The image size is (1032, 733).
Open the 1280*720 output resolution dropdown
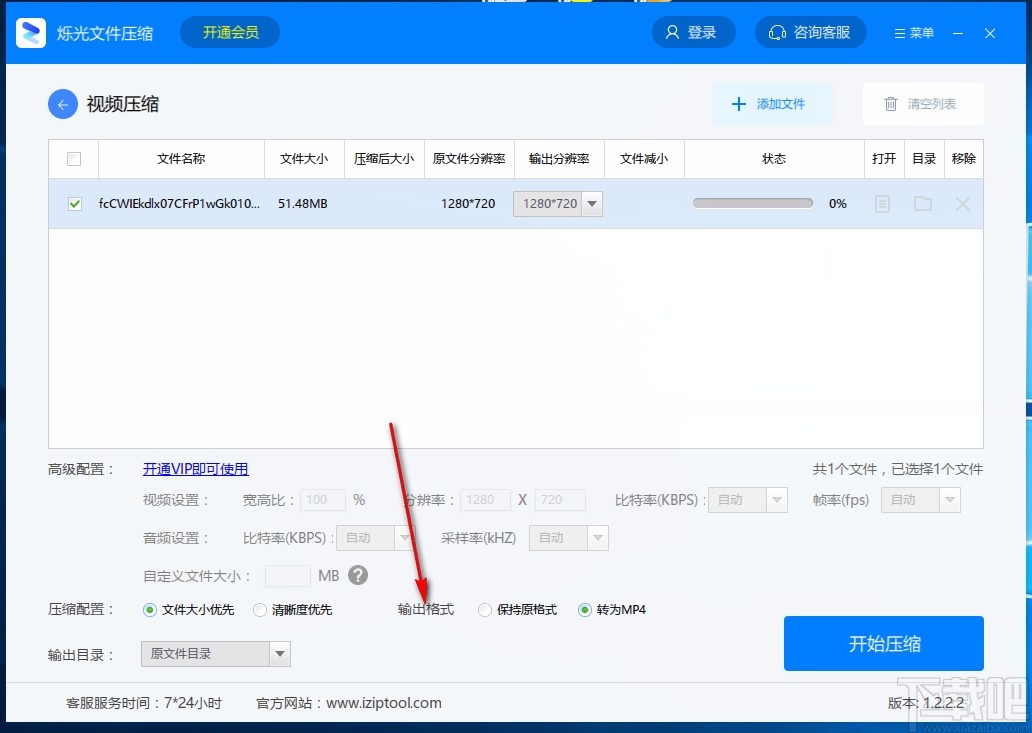[591, 204]
